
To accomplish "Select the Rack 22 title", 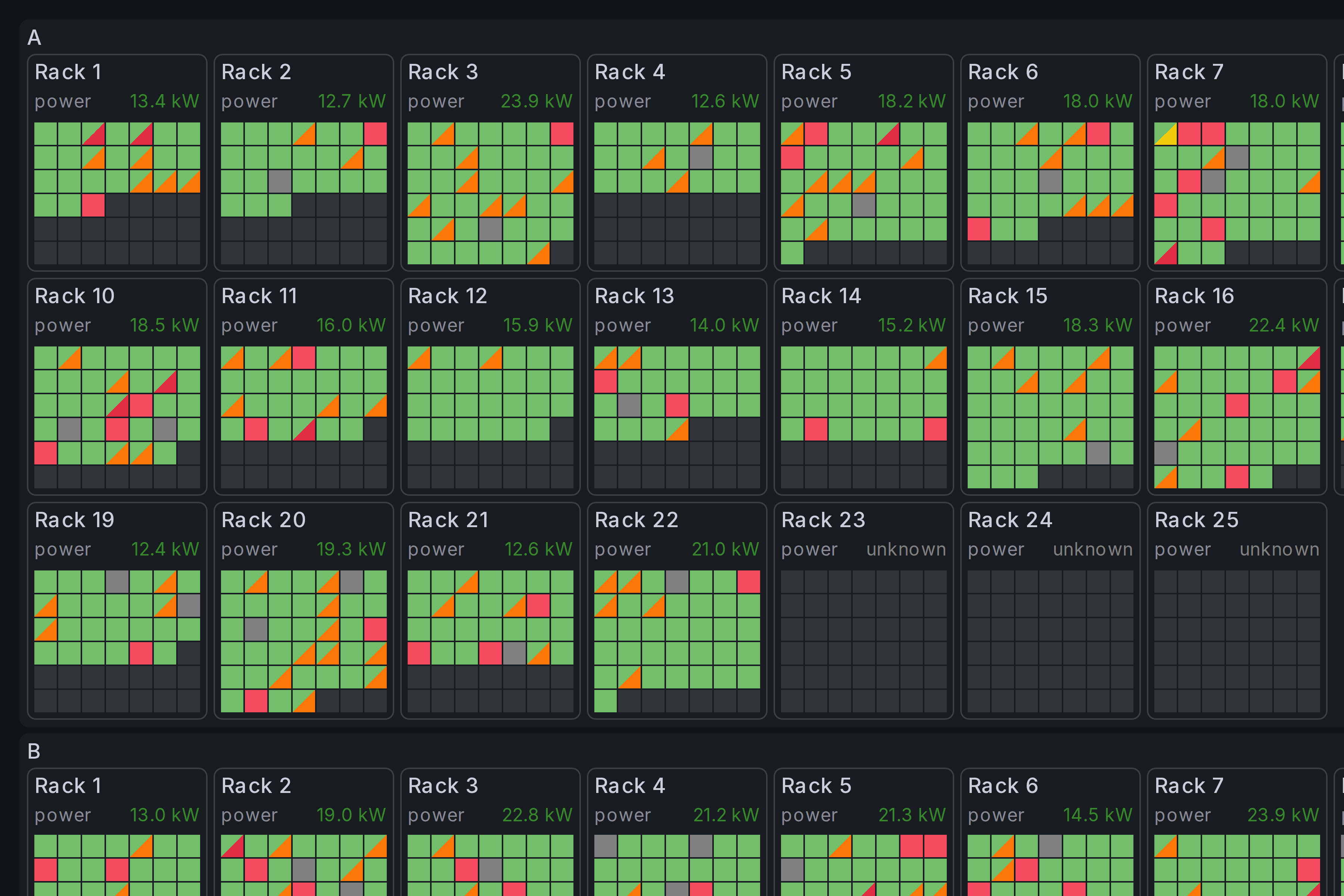I will pos(637,520).
